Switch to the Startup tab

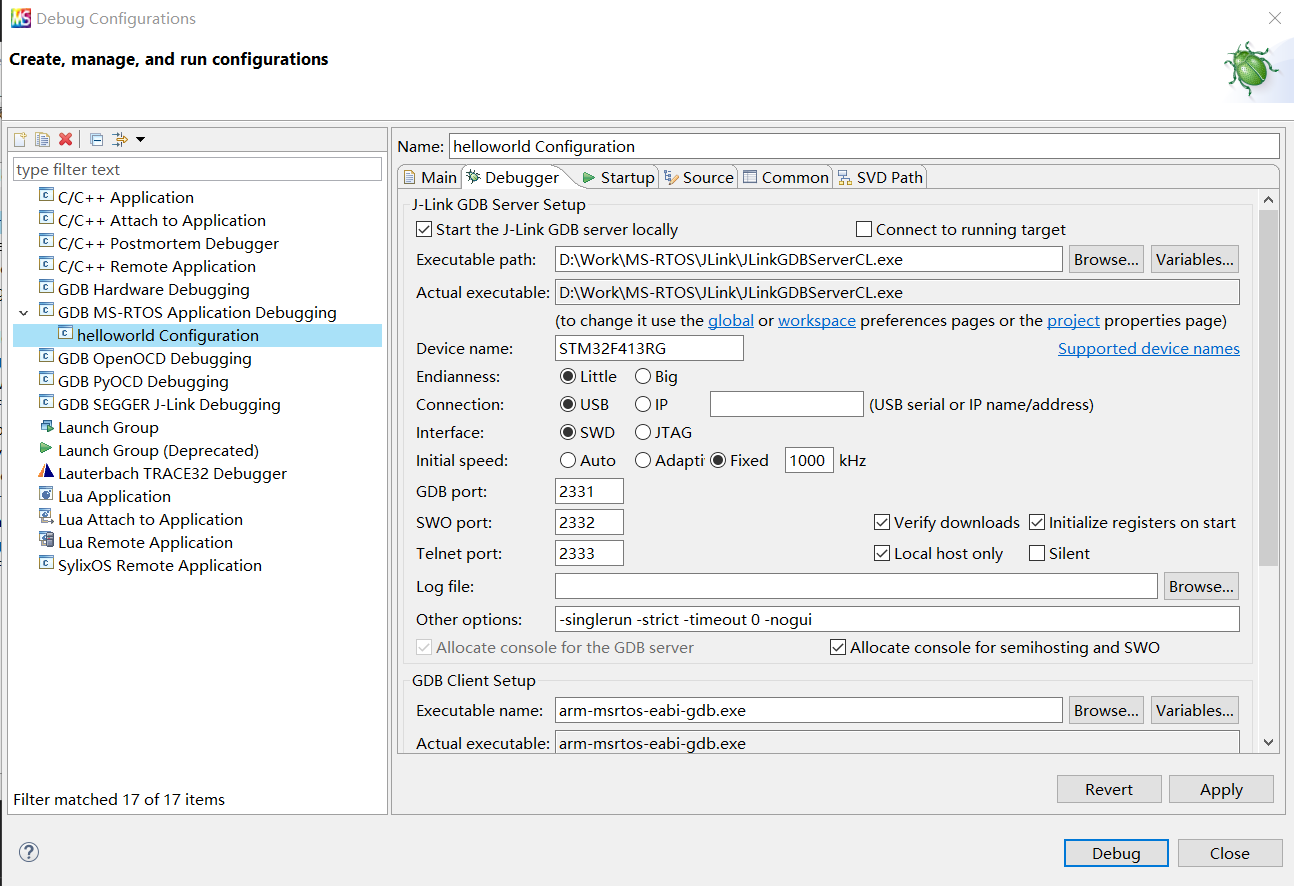point(617,178)
